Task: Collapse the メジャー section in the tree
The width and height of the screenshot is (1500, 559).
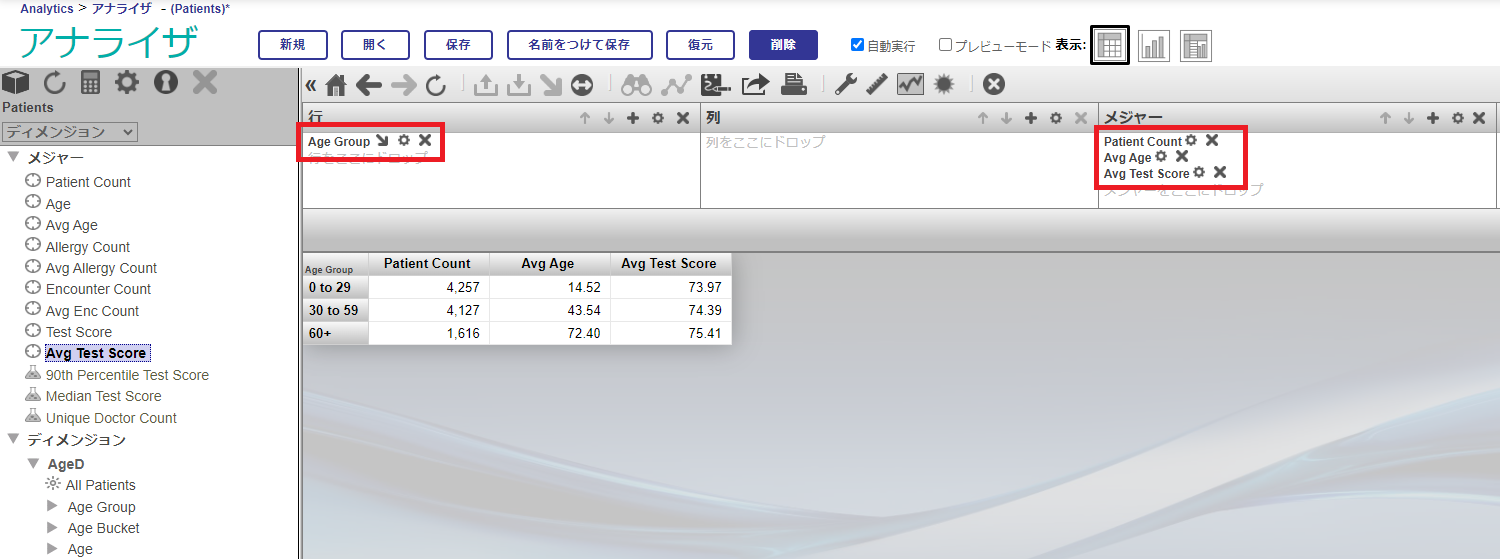Action: (x=14, y=158)
